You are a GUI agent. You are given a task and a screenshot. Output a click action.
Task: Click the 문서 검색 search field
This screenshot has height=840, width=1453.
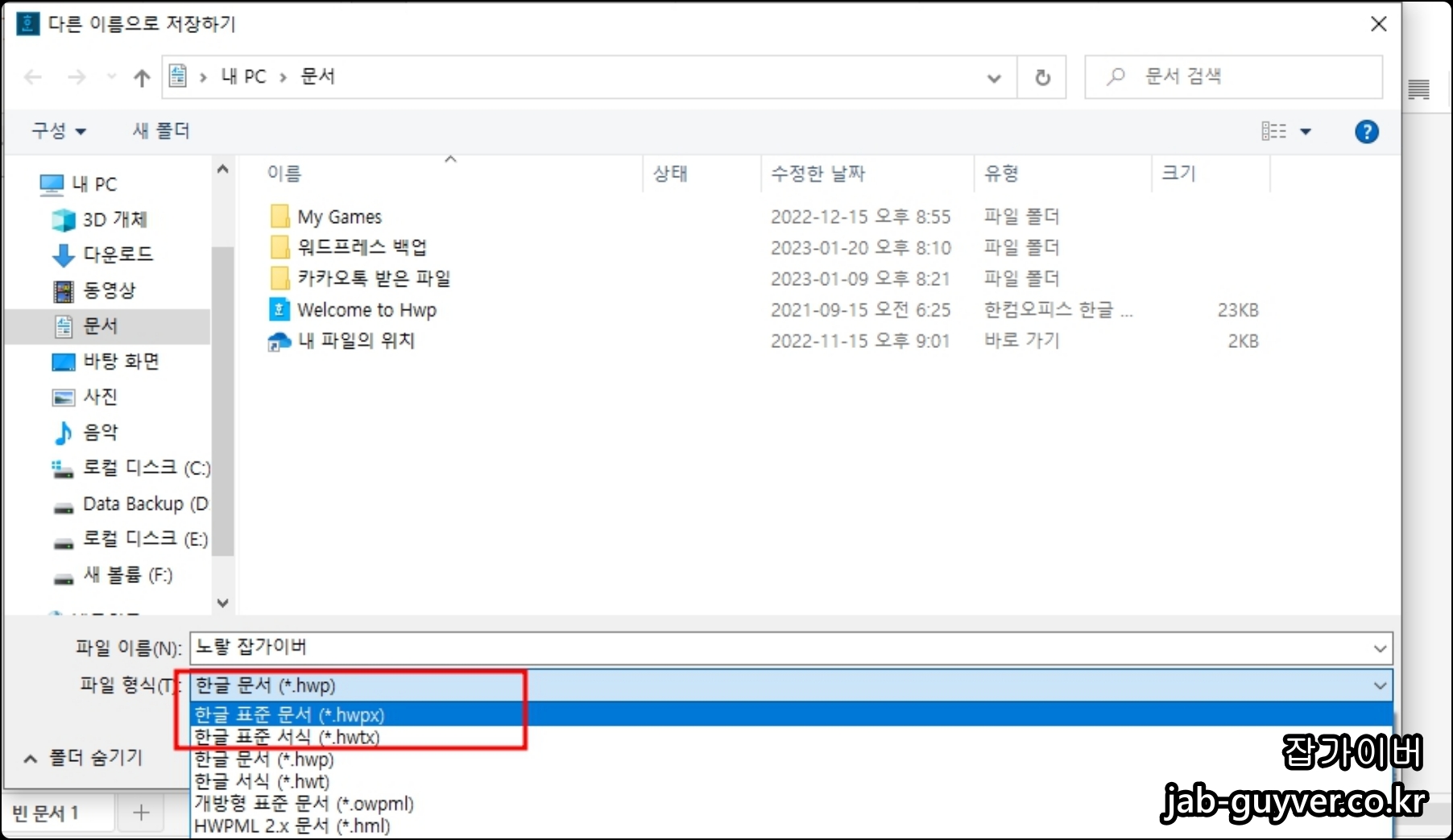[x=1233, y=77]
